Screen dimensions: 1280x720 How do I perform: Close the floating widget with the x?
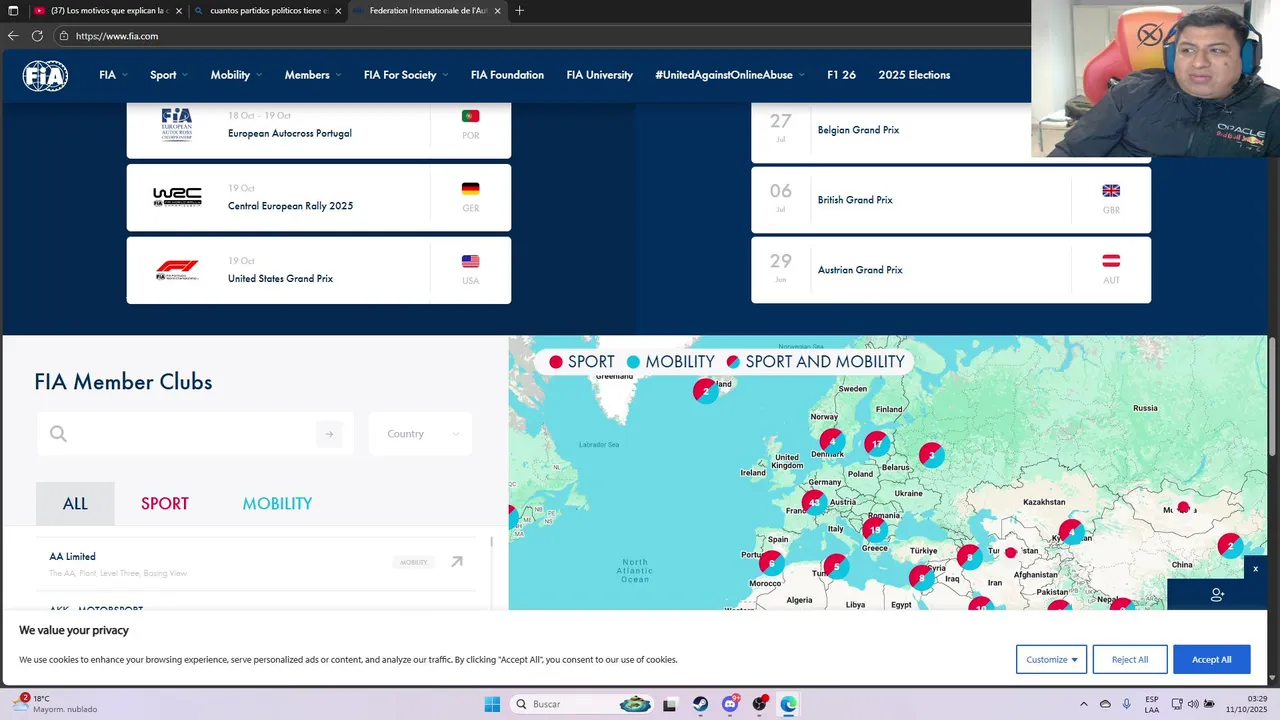coord(1256,568)
